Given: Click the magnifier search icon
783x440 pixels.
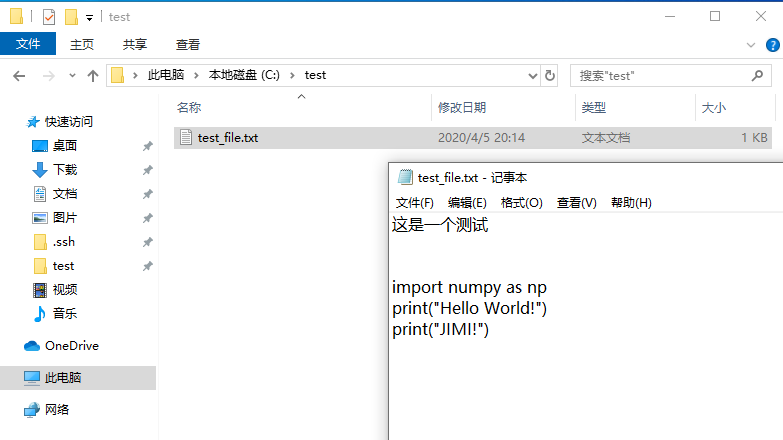Looking at the screenshot, I should [x=757, y=76].
